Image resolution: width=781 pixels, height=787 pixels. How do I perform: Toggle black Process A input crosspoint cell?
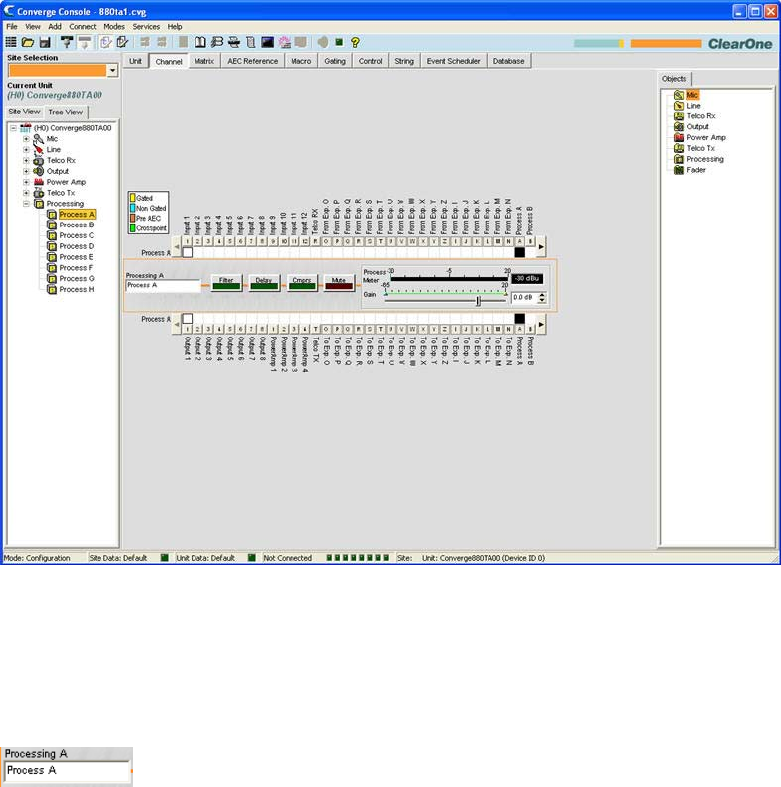coord(519,252)
